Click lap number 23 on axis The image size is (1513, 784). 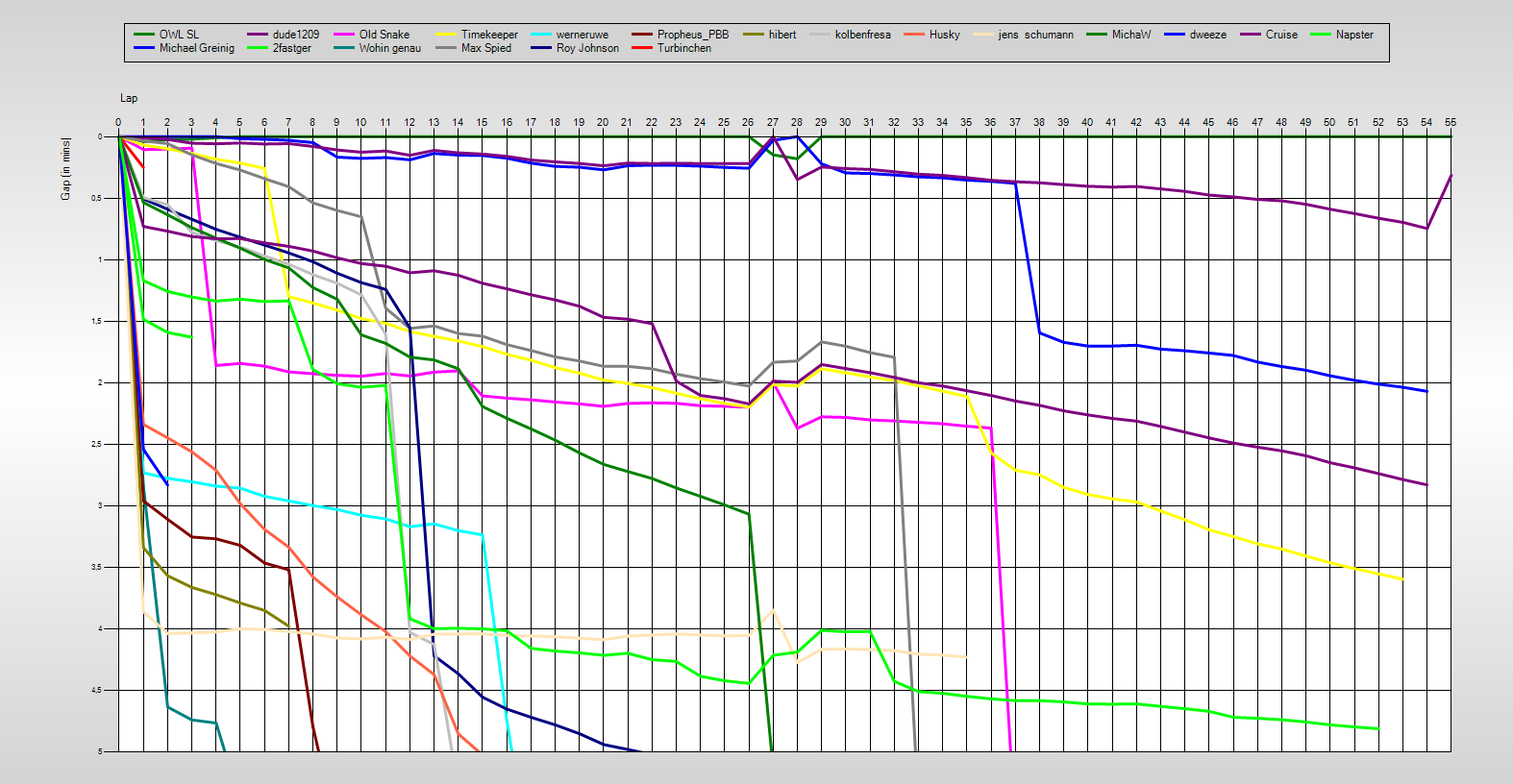coord(676,122)
